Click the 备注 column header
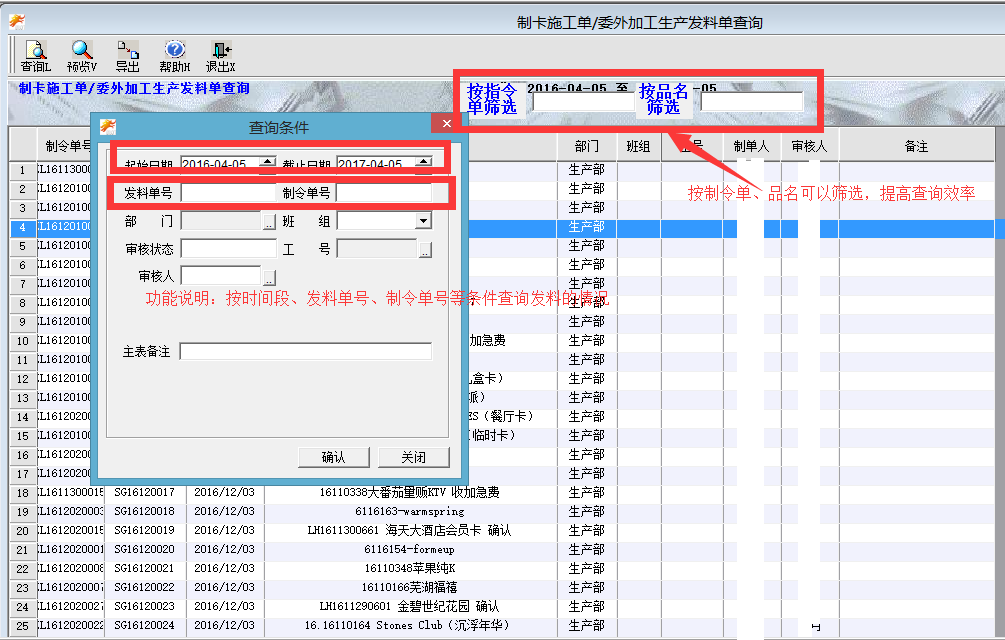The image size is (1005, 640). point(917,146)
